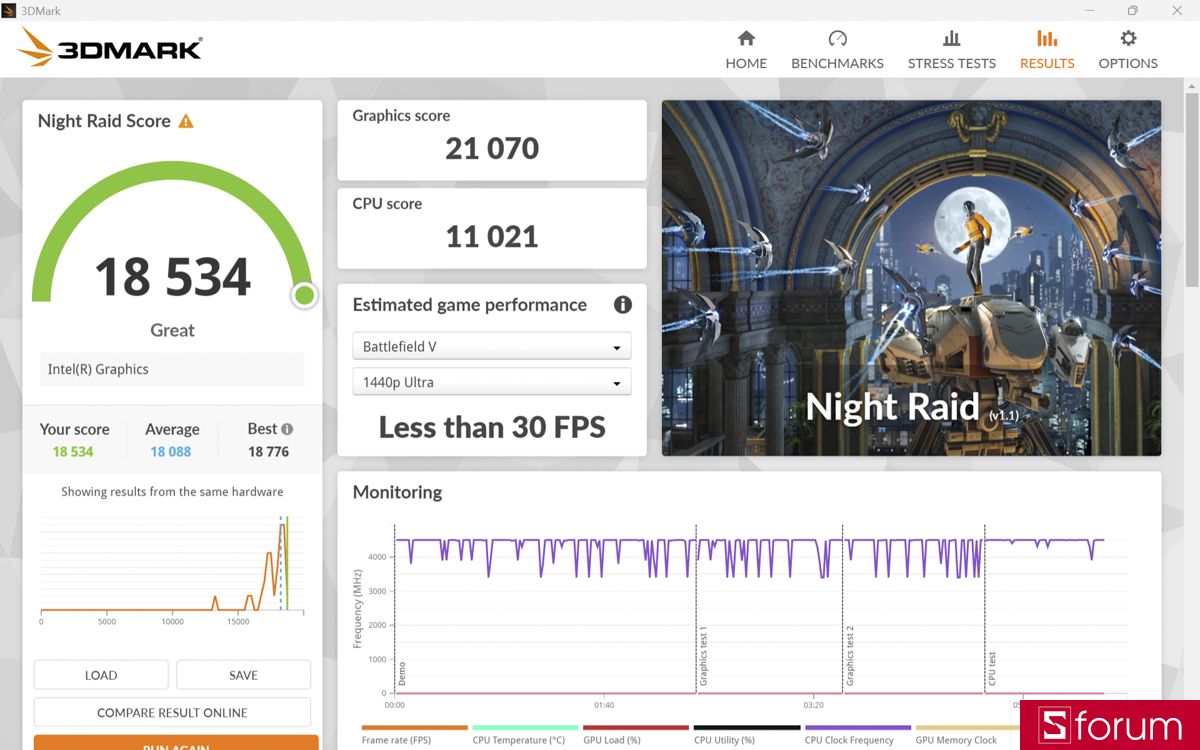Viewport: 1200px width, 750px height.
Task: Go to the OPTIONS tab
Action: (x=1128, y=49)
